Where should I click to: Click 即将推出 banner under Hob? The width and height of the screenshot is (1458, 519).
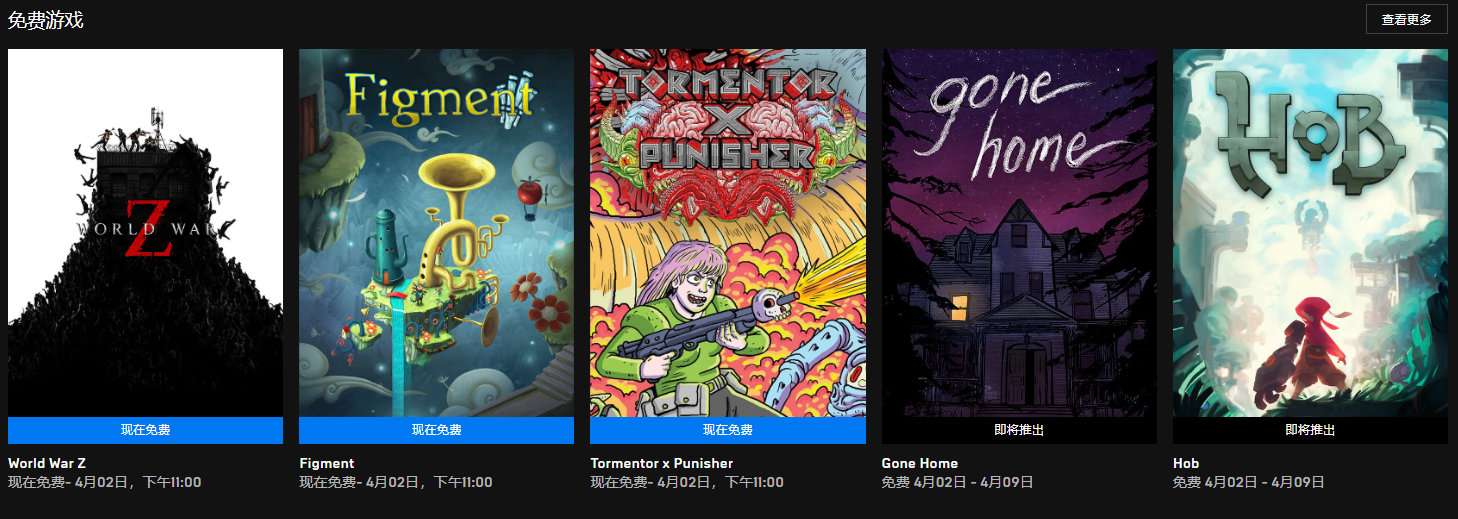(1310, 430)
